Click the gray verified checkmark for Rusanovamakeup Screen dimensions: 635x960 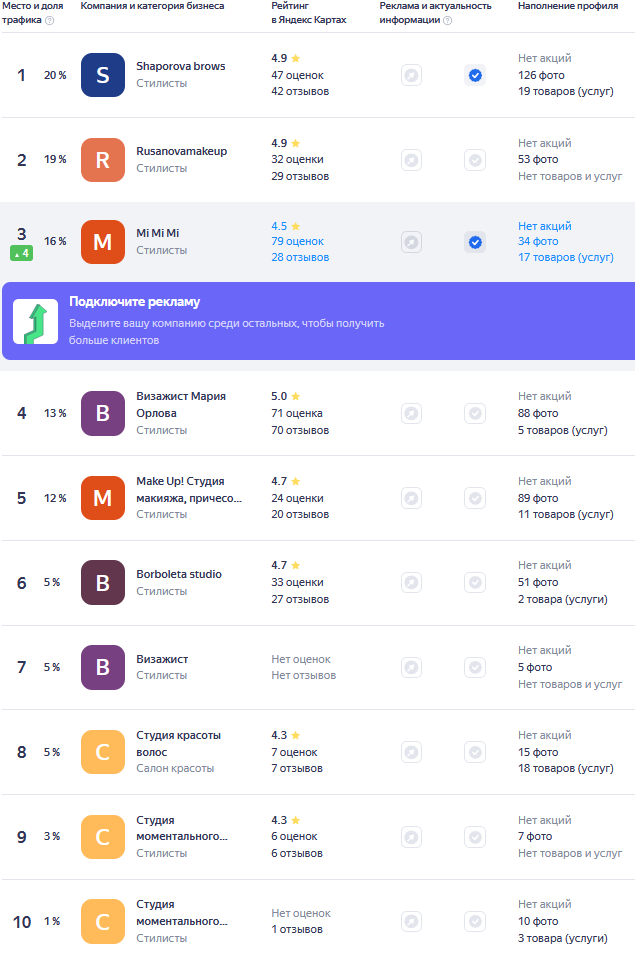[x=475, y=160]
